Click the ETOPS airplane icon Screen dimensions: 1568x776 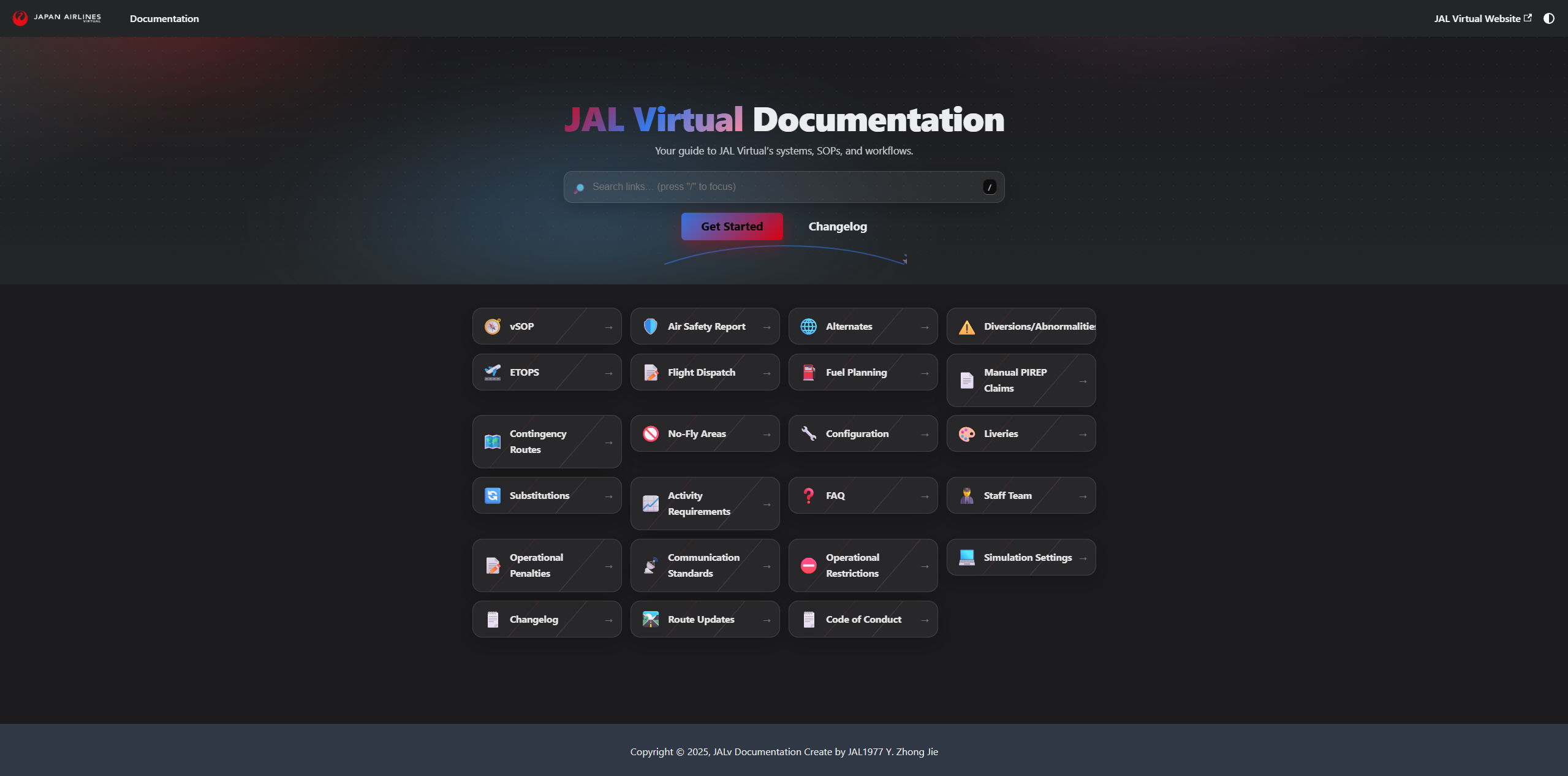(x=491, y=372)
